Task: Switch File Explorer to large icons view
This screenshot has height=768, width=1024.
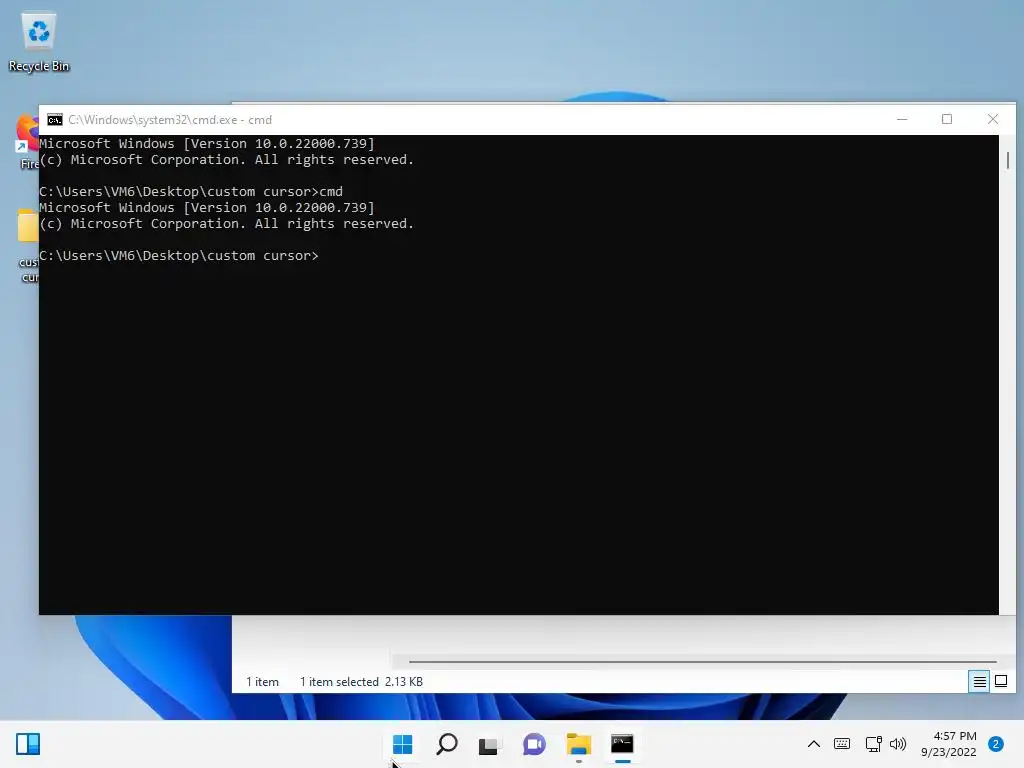Action: point(1000,682)
